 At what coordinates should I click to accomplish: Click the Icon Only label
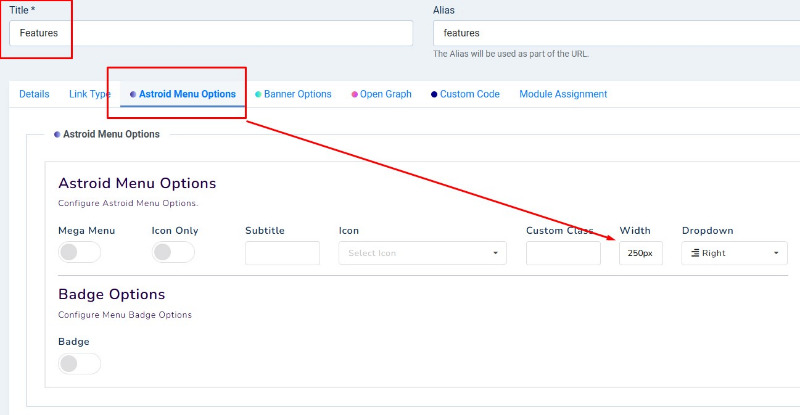click(175, 231)
